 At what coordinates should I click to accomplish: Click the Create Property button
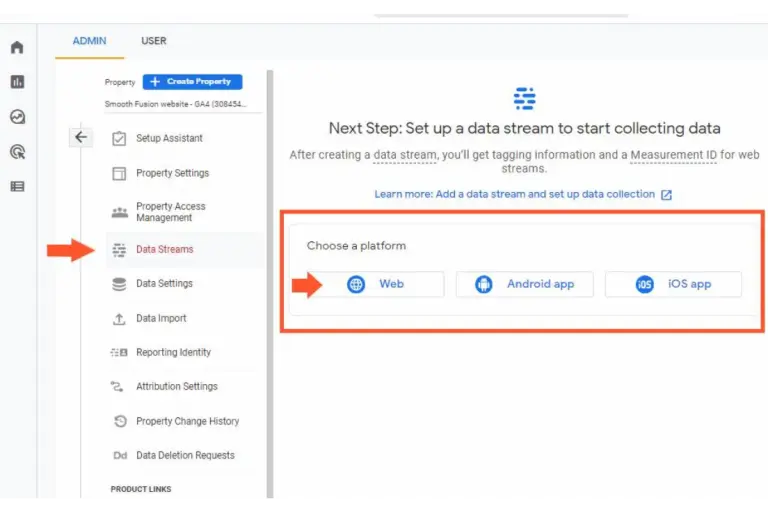(x=192, y=82)
